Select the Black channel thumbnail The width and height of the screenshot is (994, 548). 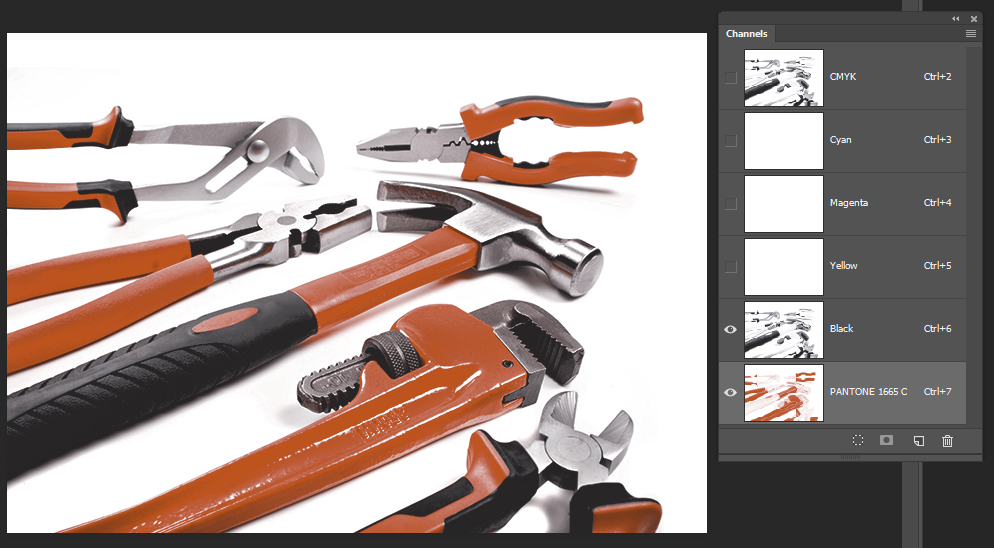pyautogui.click(x=784, y=329)
